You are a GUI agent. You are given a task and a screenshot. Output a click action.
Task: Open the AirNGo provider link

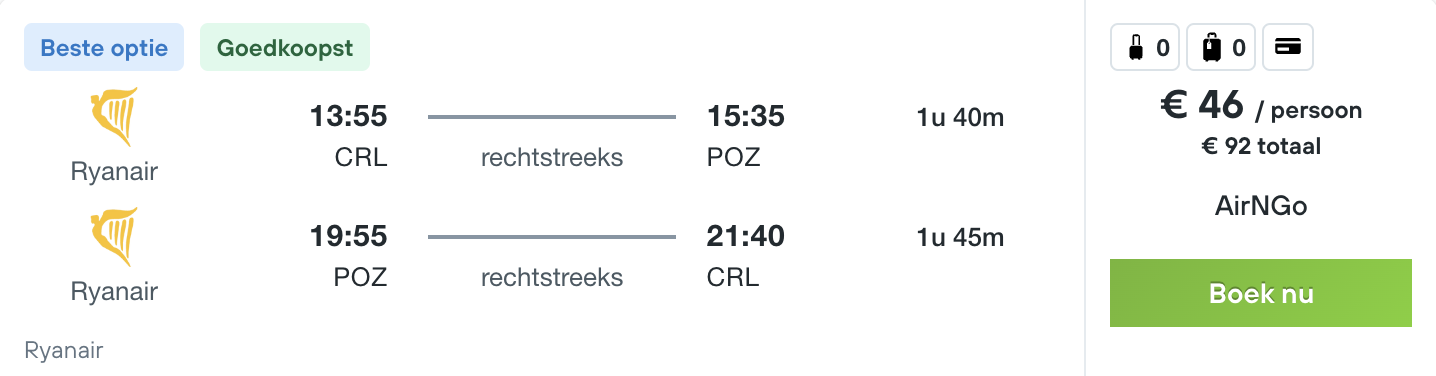point(1261,206)
